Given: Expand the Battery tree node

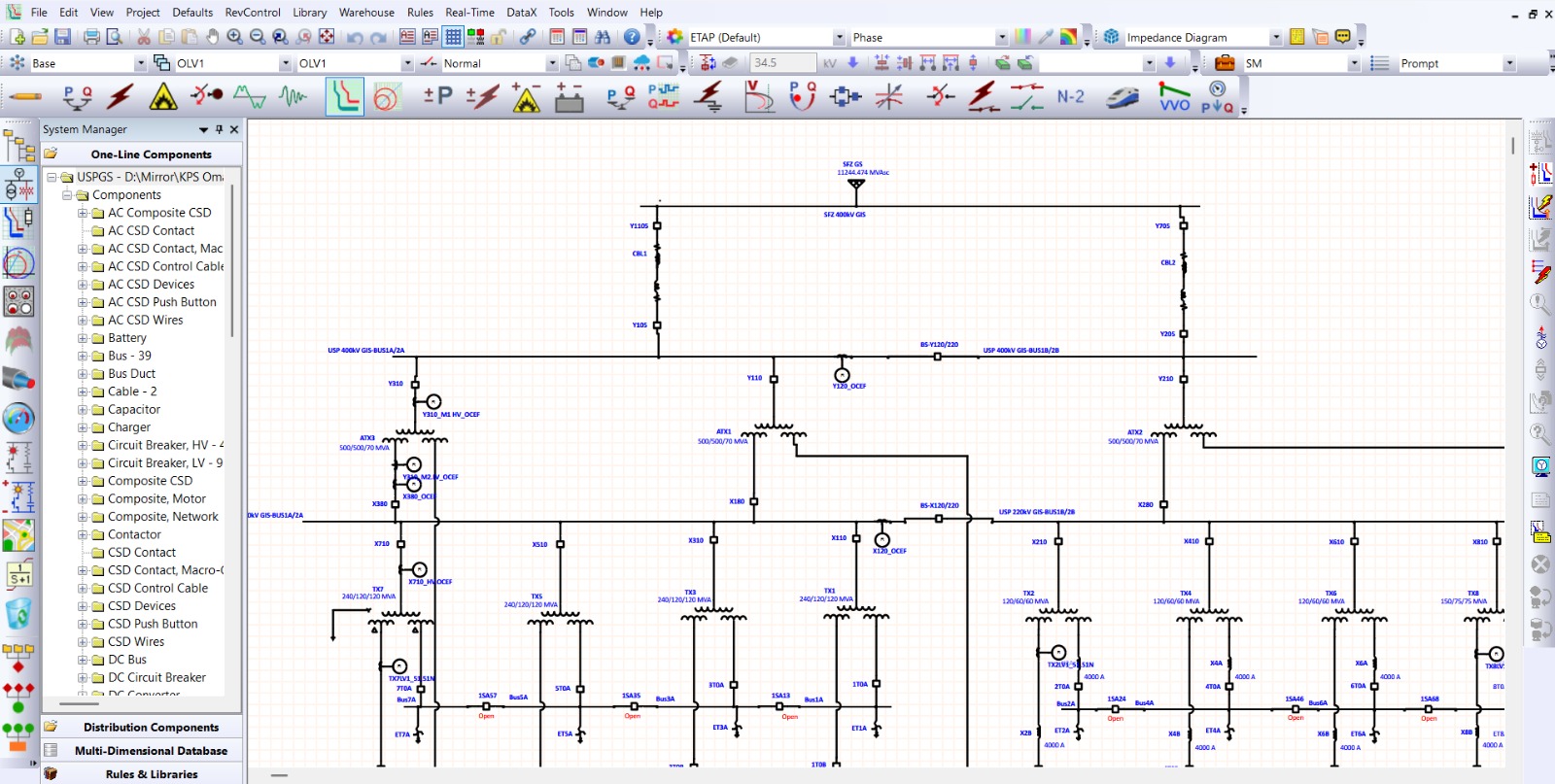Looking at the screenshot, I should (83, 338).
